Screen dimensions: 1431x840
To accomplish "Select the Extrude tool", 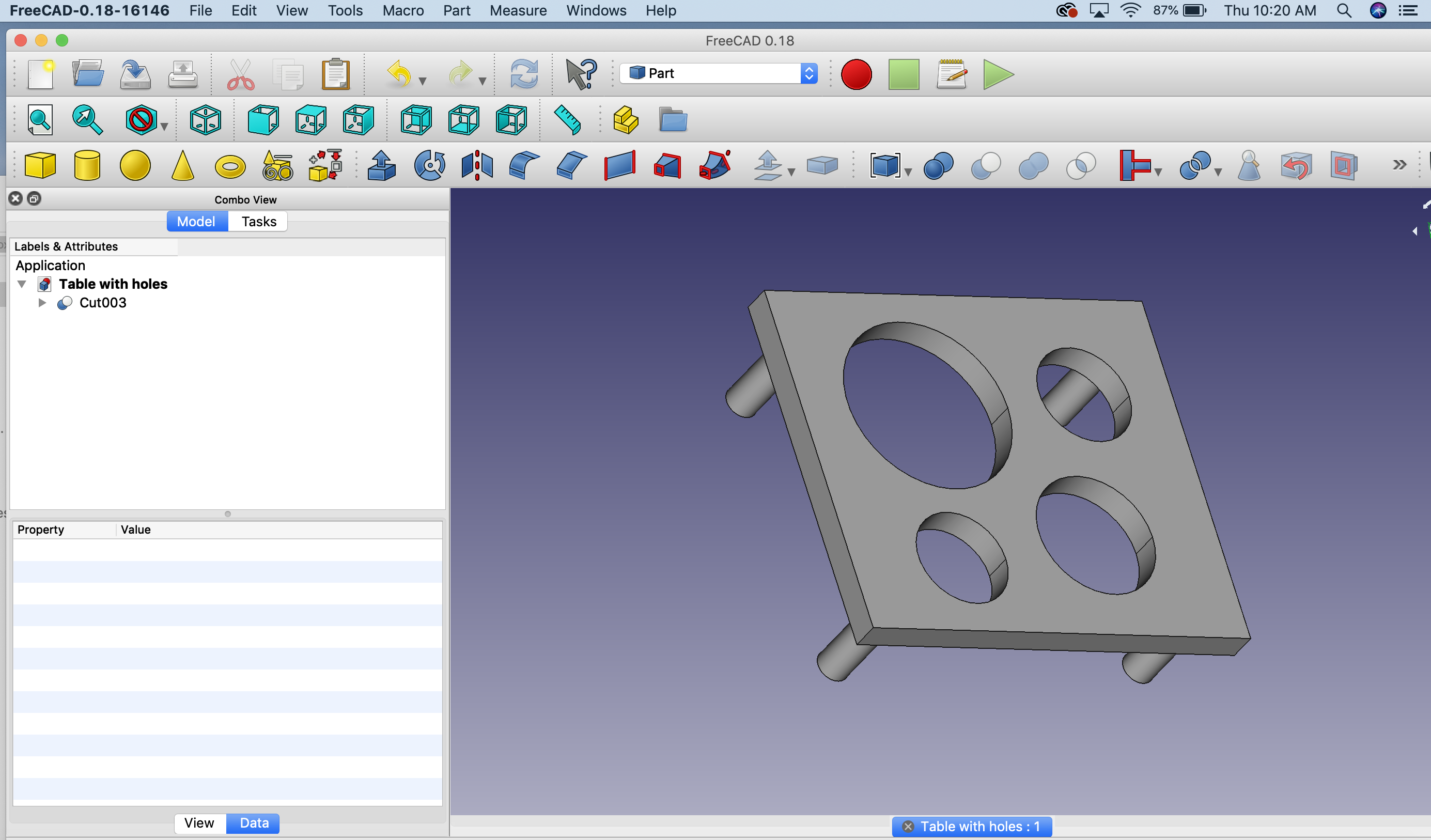I will coord(382,166).
